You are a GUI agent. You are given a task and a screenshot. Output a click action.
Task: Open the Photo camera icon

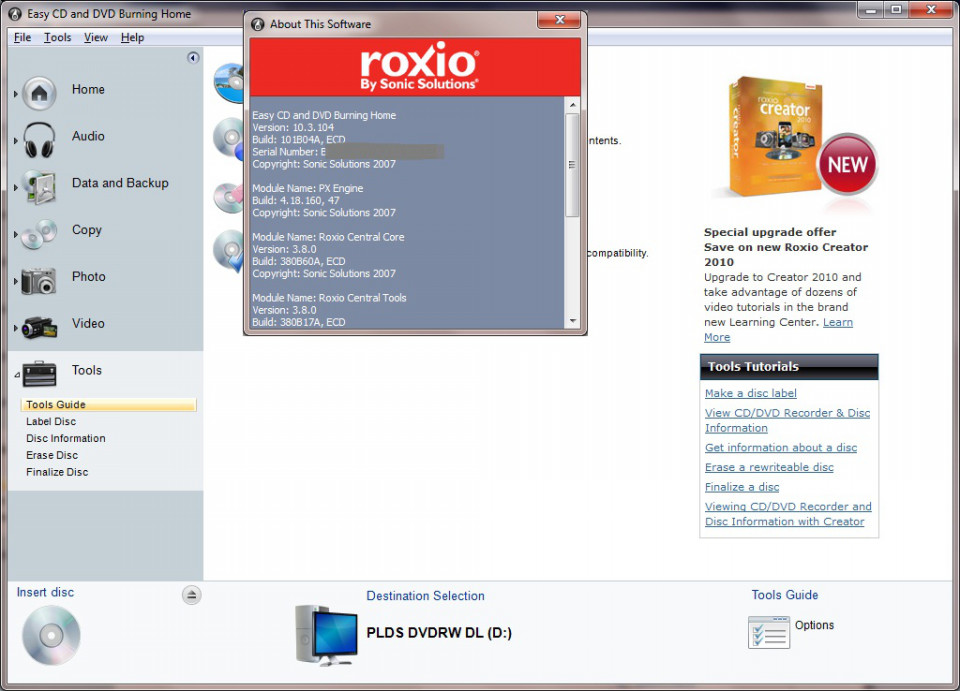pyautogui.click(x=39, y=281)
